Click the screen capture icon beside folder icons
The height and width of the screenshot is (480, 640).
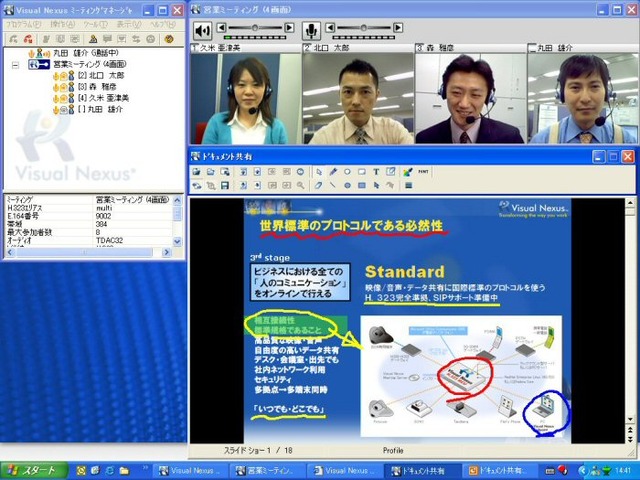click(x=225, y=172)
